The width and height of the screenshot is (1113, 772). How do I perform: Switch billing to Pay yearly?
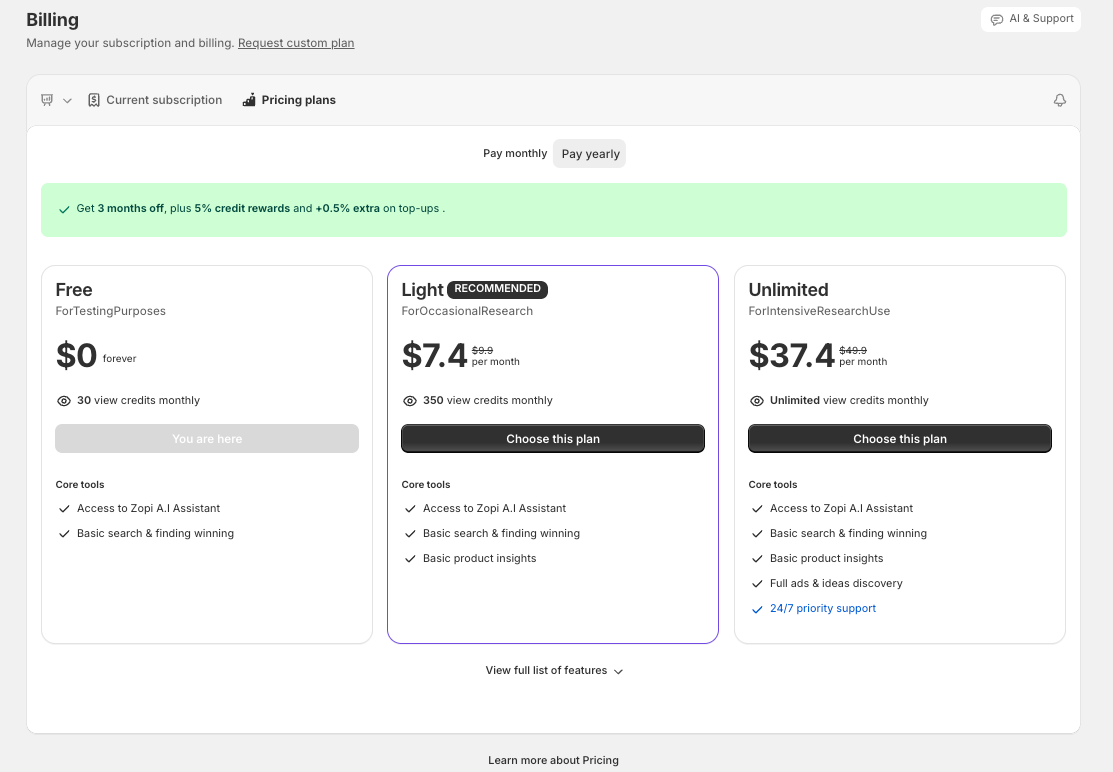(590, 154)
